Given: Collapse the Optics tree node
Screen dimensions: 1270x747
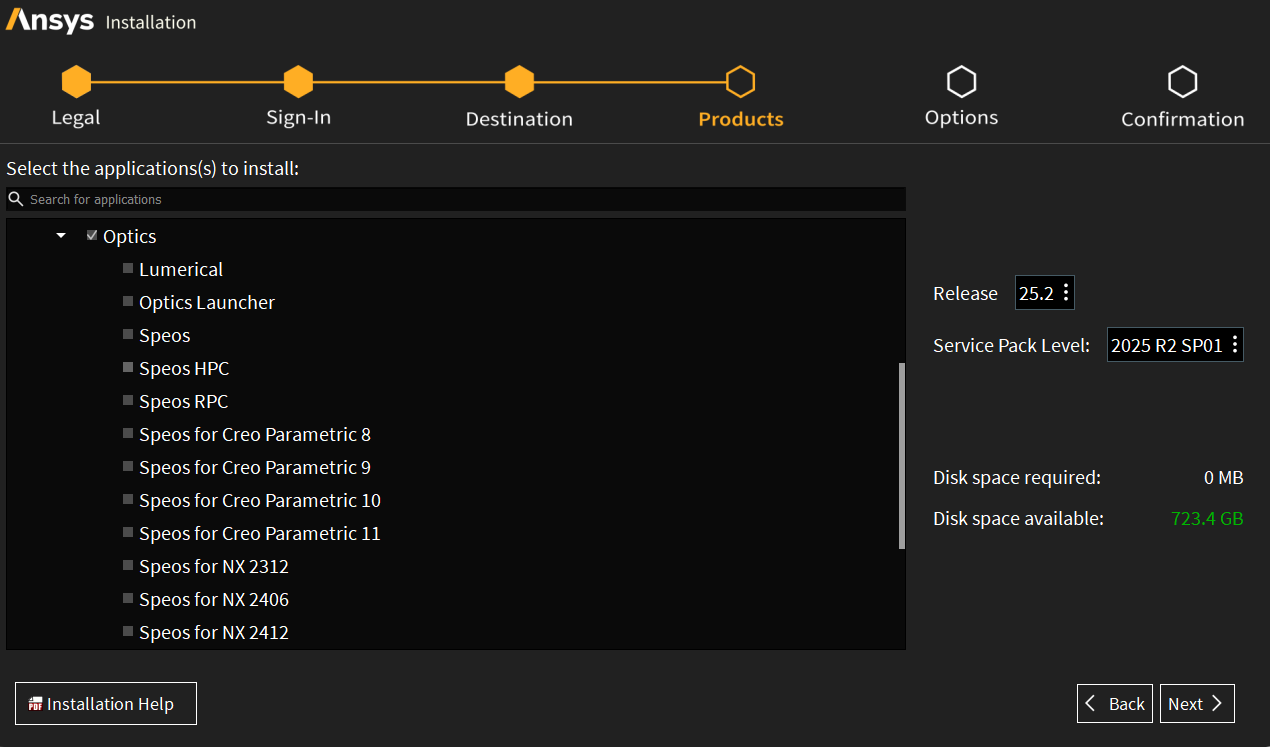Looking at the screenshot, I should tap(61, 236).
